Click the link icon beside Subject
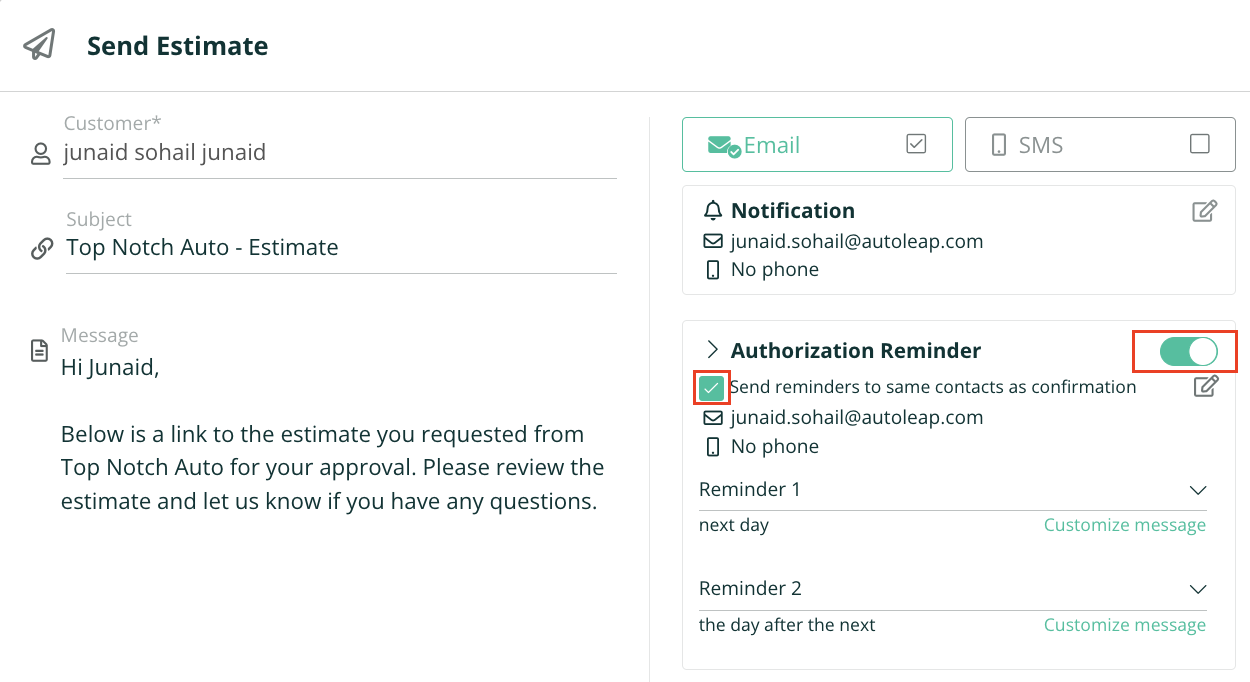Image resolution: width=1250 pixels, height=682 pixels. 41,249
